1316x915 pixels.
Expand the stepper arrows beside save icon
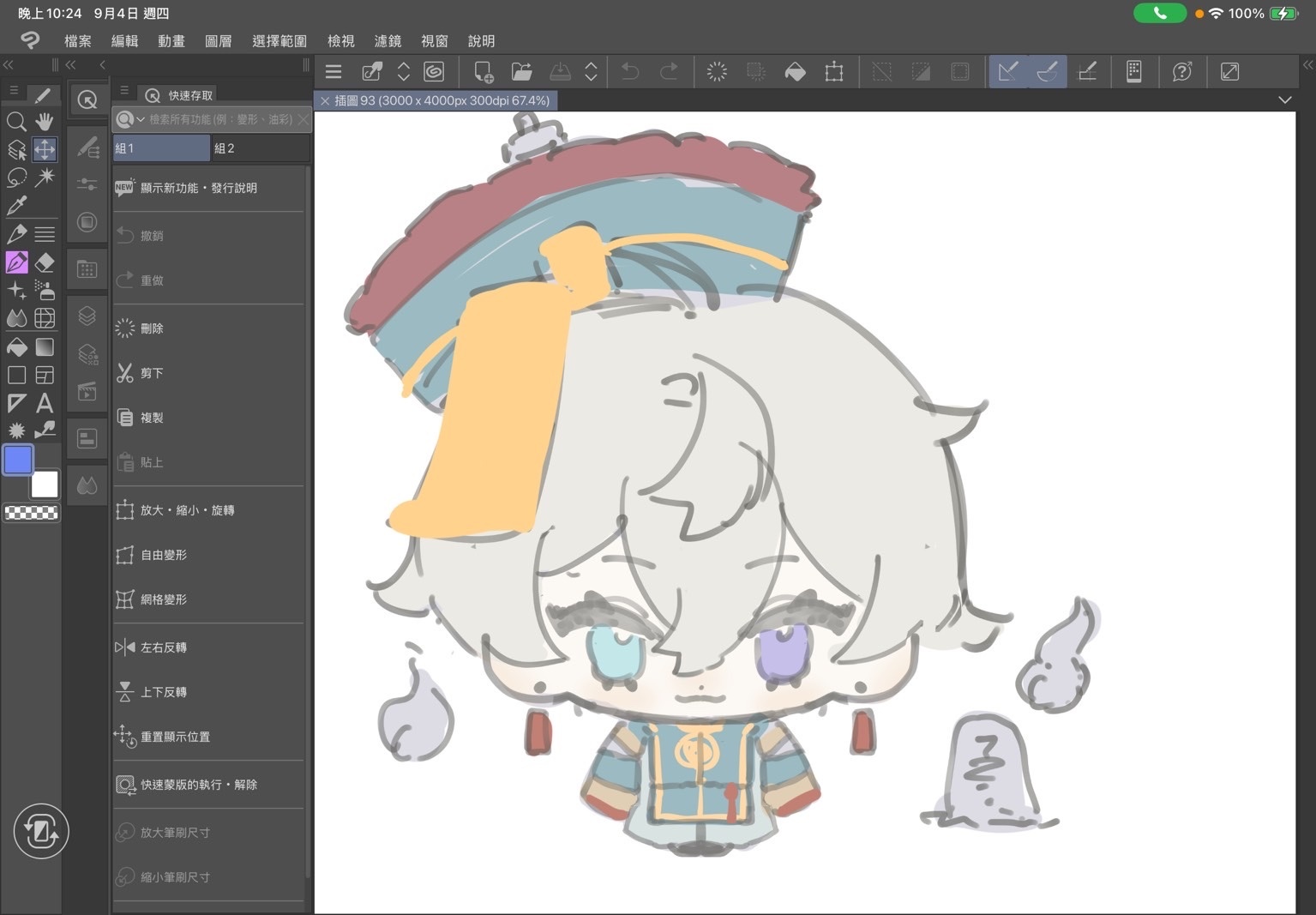pos(591,72)
